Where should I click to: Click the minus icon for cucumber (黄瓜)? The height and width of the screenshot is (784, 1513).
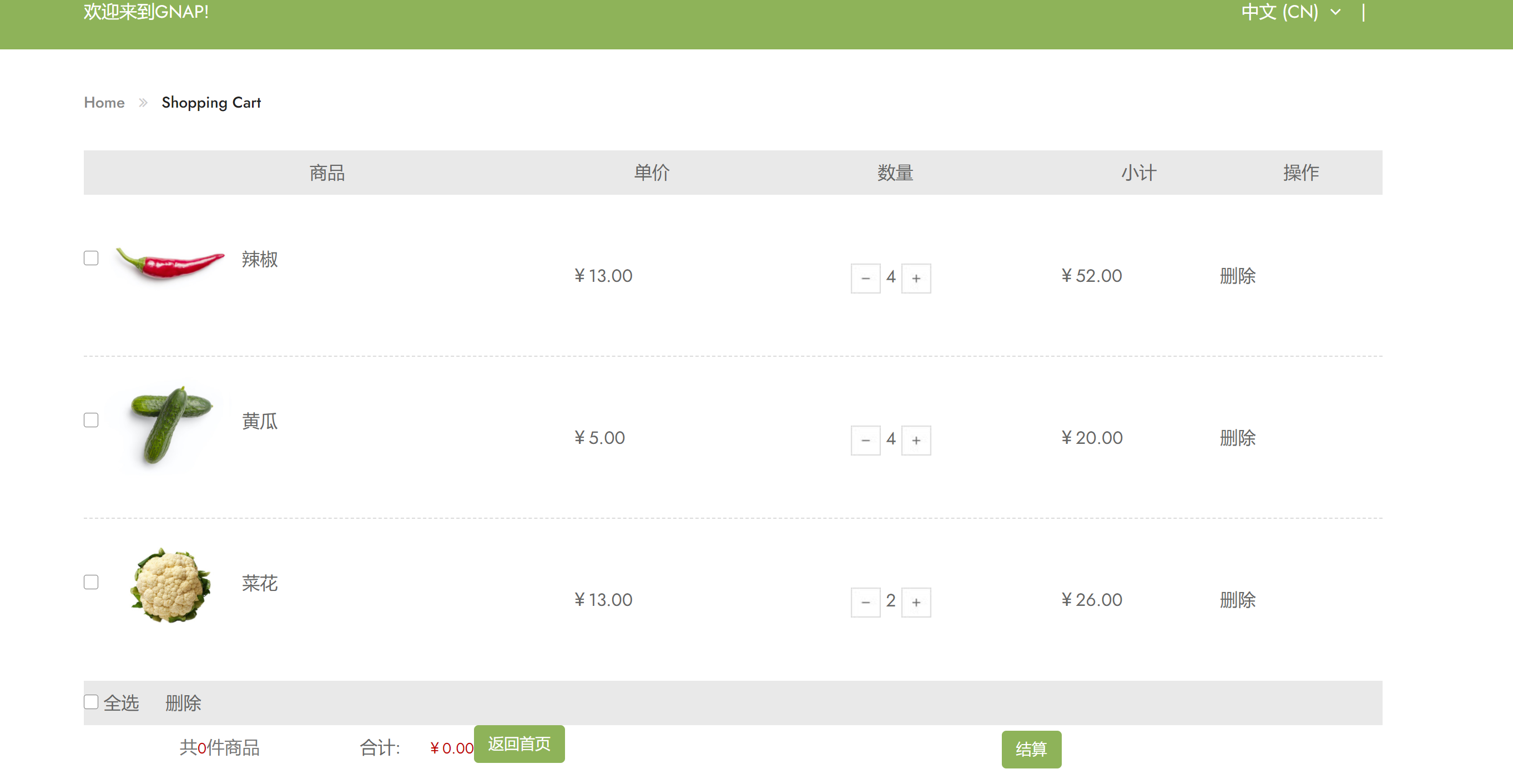865,441
